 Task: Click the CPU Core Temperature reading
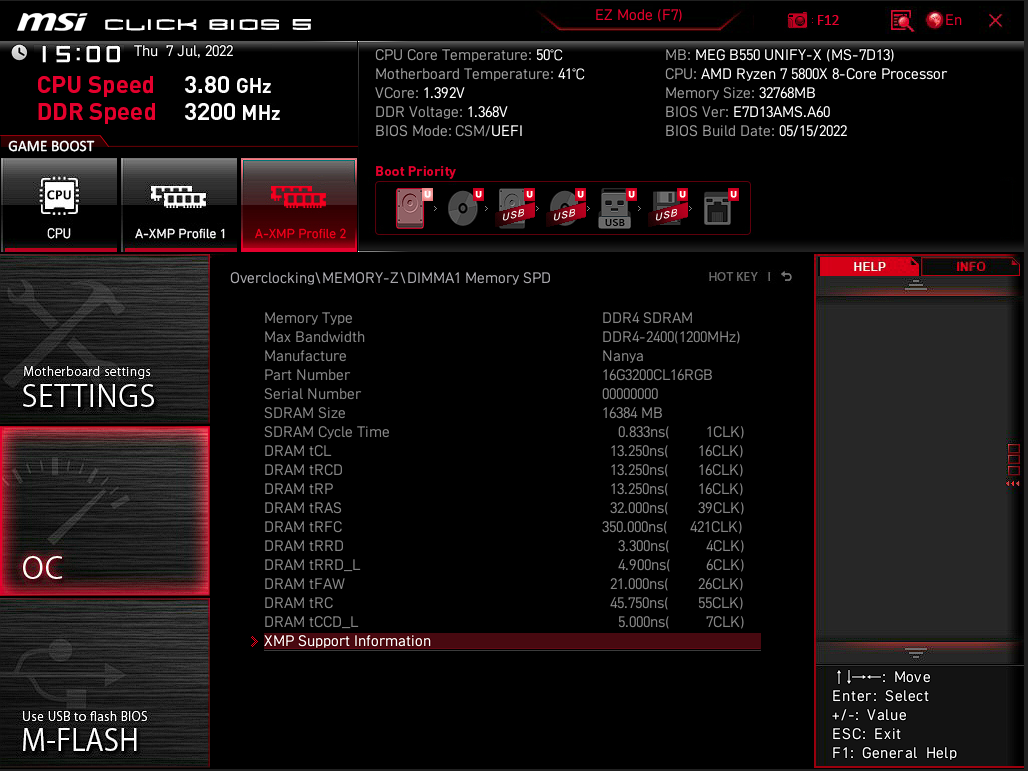point(469,55)
